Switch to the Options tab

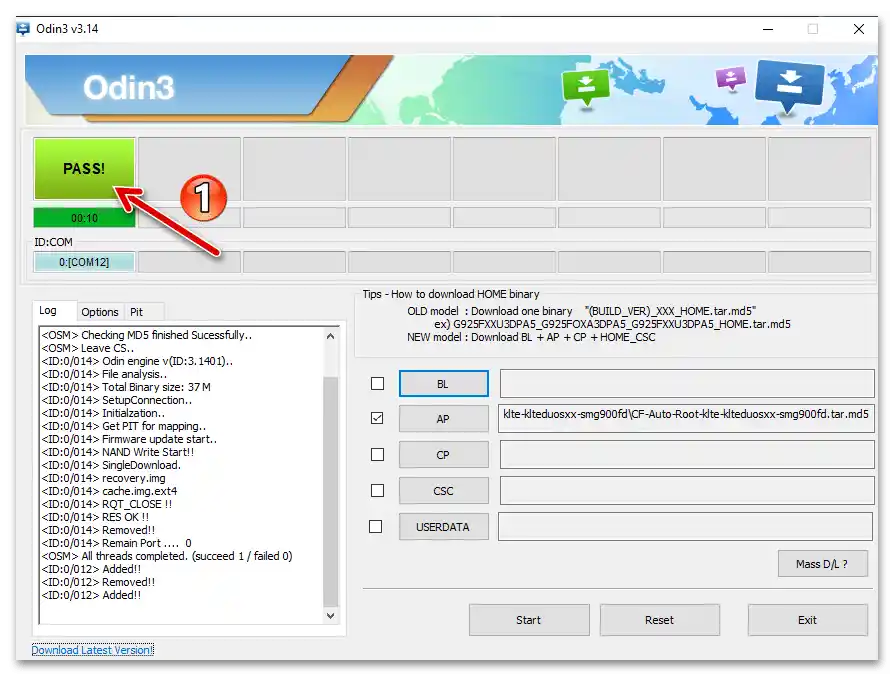click(99, 311)
